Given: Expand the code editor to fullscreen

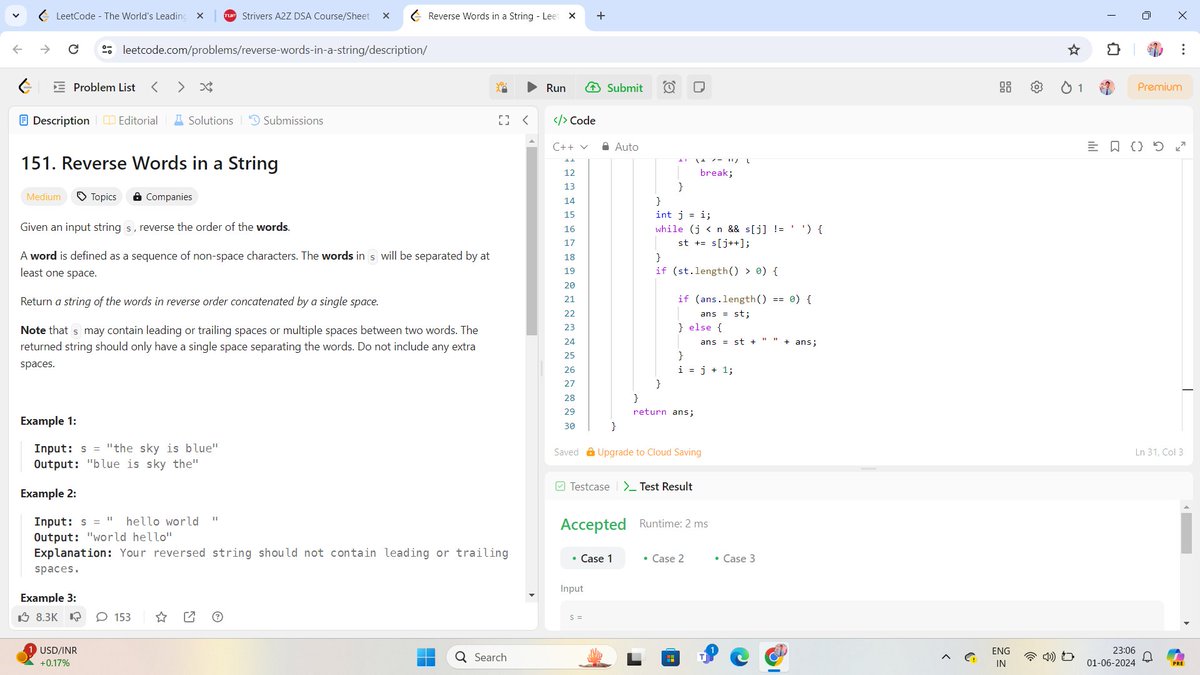Looking at the screenshot, I should tap(1181, 147).
